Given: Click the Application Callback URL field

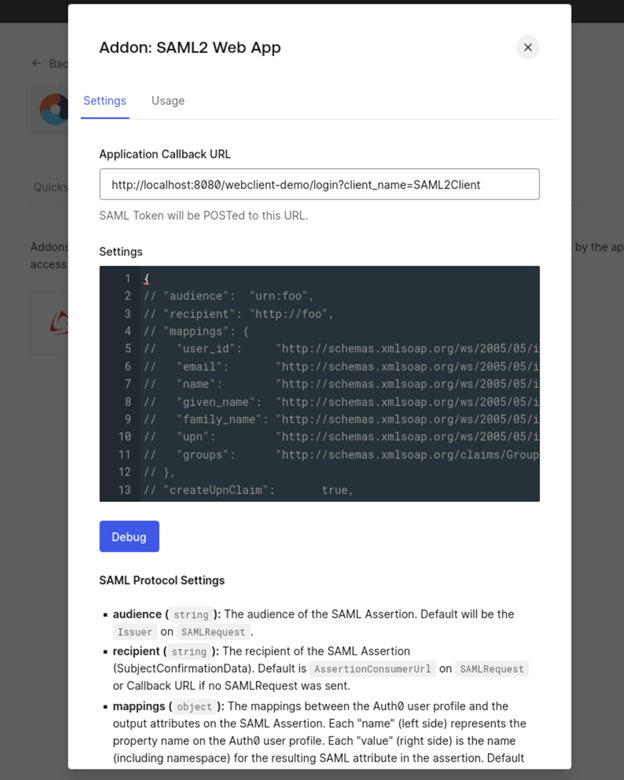Looking at the screenshot, I should pos(319,185).
